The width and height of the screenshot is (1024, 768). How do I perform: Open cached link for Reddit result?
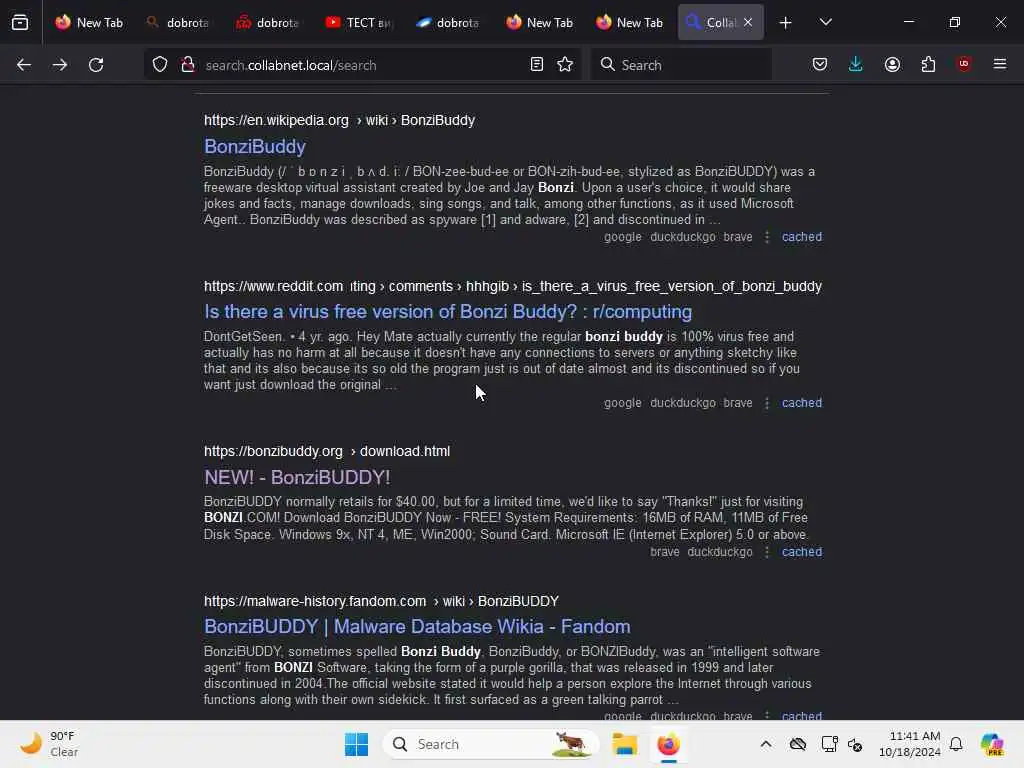802,403
